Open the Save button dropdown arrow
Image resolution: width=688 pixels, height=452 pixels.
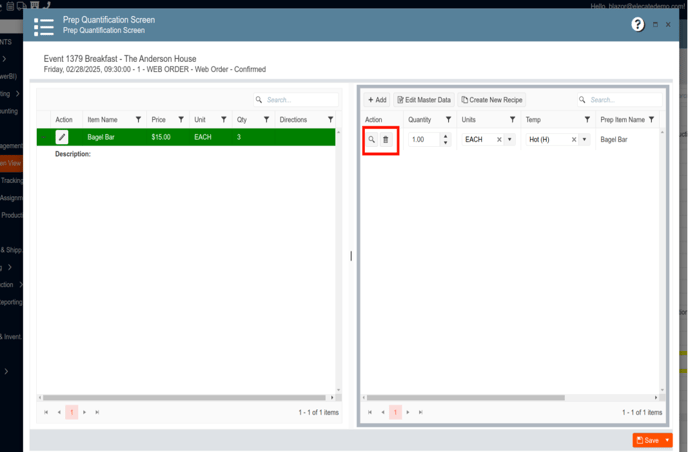[667, 440]
